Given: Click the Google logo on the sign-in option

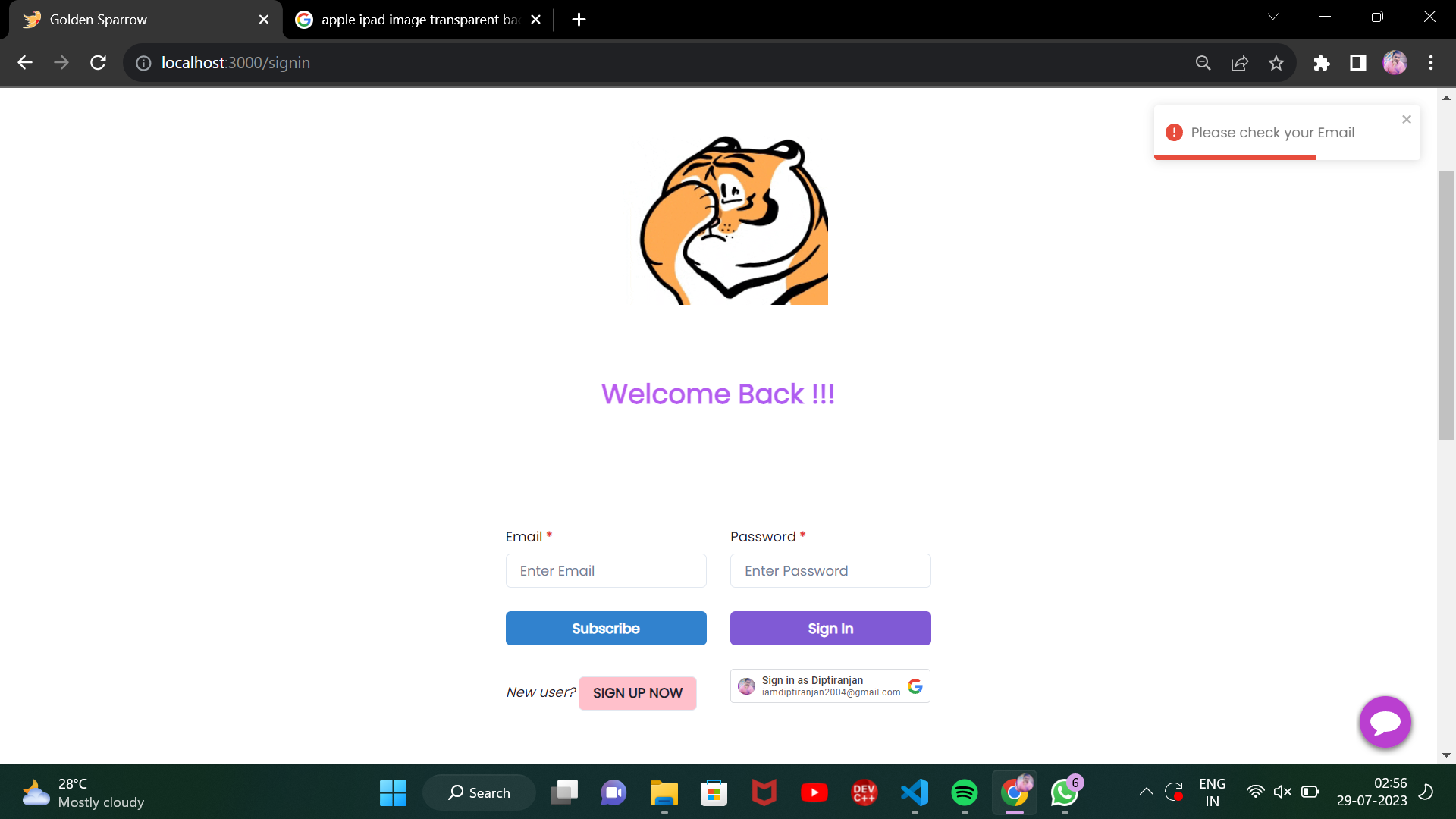Looking at the screenshot, I should [x=915, y=686].
